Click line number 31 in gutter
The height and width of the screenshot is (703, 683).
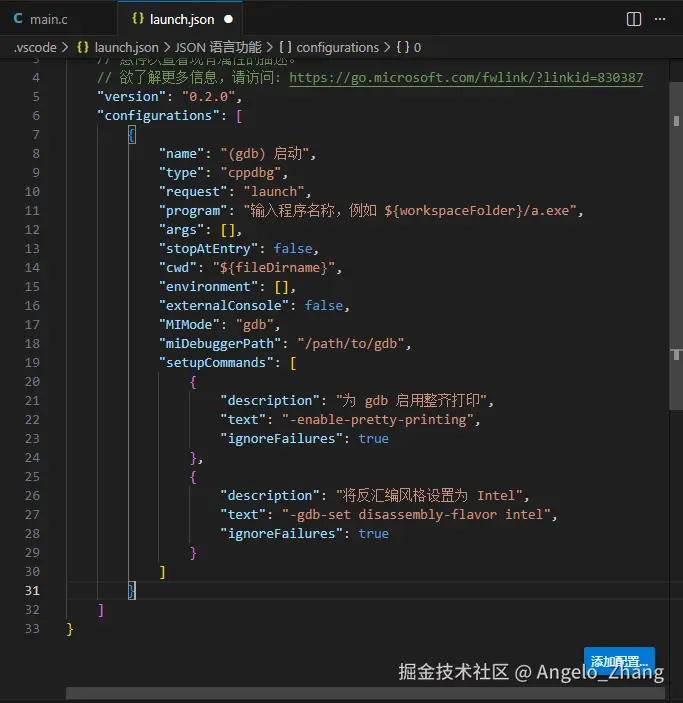32,590
